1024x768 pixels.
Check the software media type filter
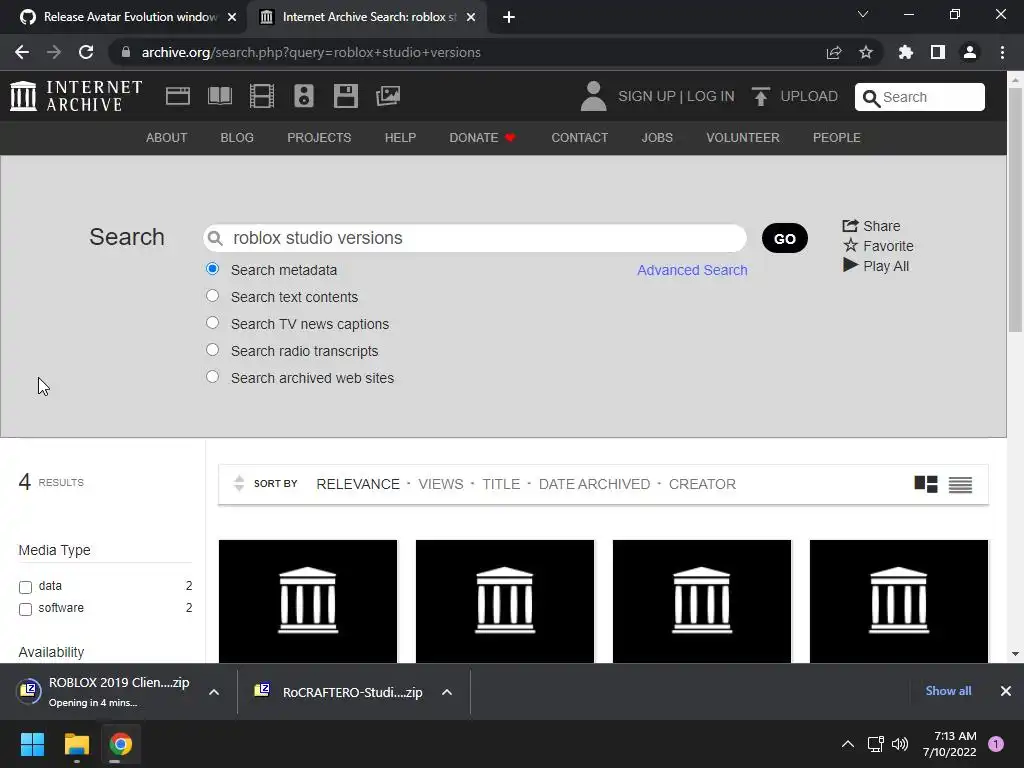(x=25, y=609)
